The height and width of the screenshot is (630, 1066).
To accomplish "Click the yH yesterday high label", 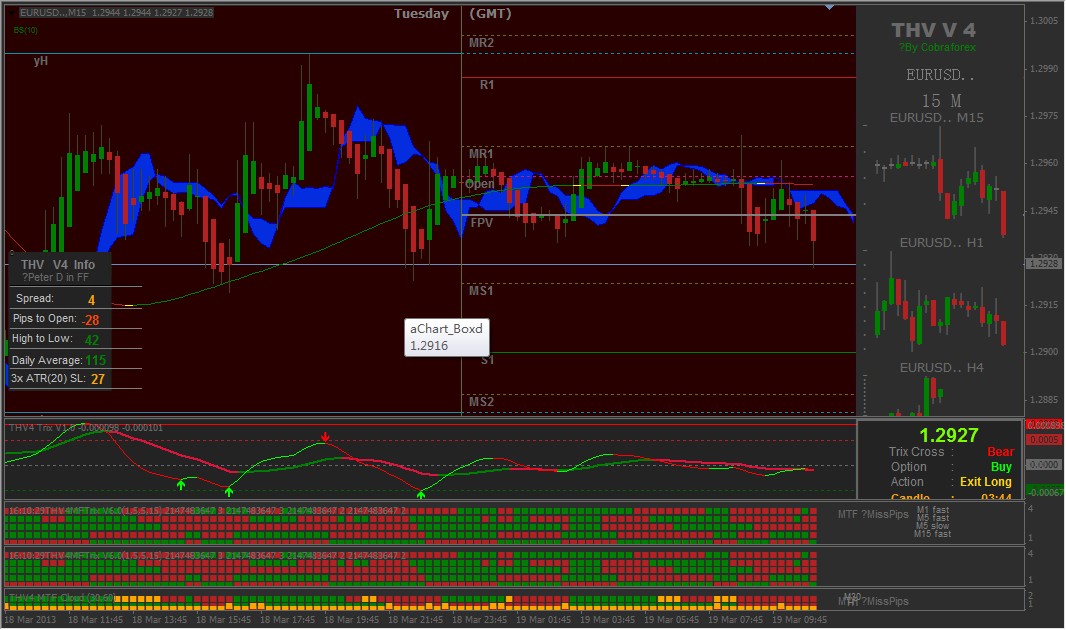I will 41,60.
